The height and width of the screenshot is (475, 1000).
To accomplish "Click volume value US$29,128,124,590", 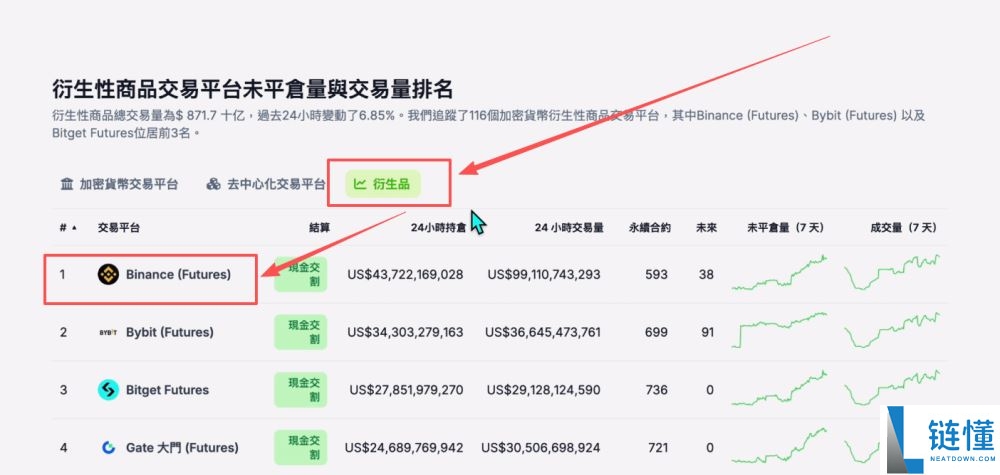I will pos(543,390).
